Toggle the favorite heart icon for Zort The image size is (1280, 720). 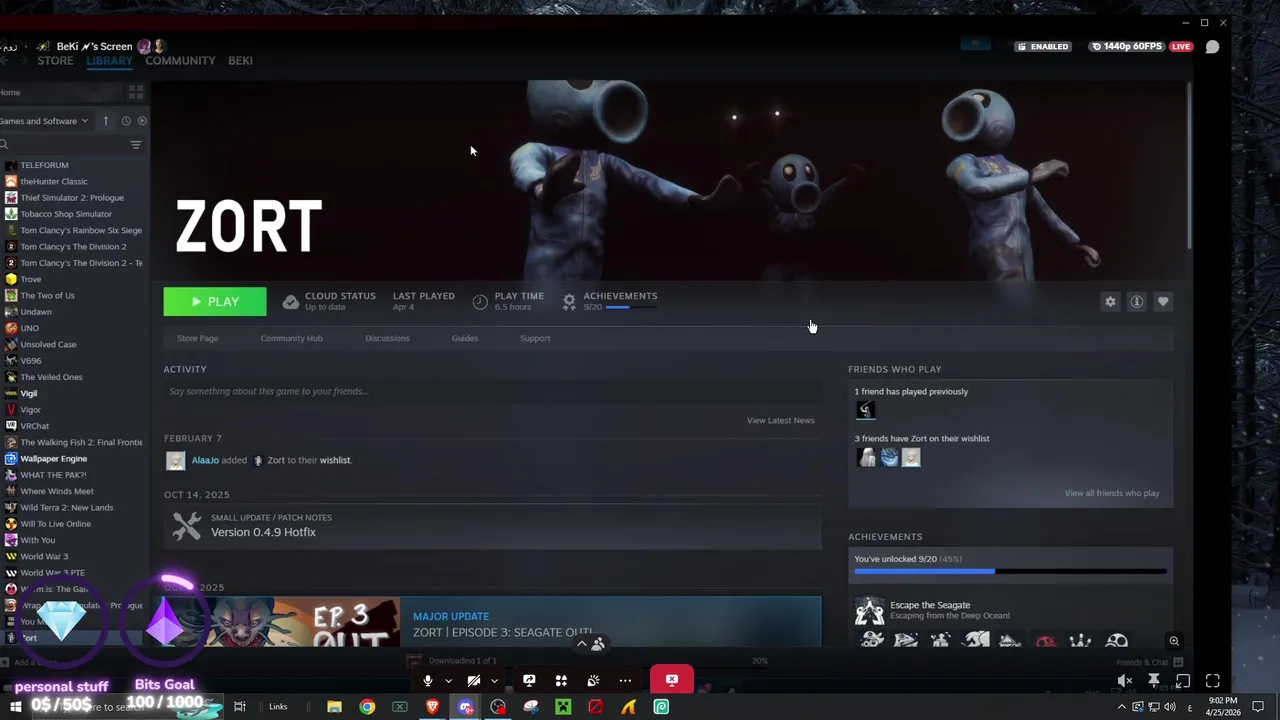tap(1163, 302)
